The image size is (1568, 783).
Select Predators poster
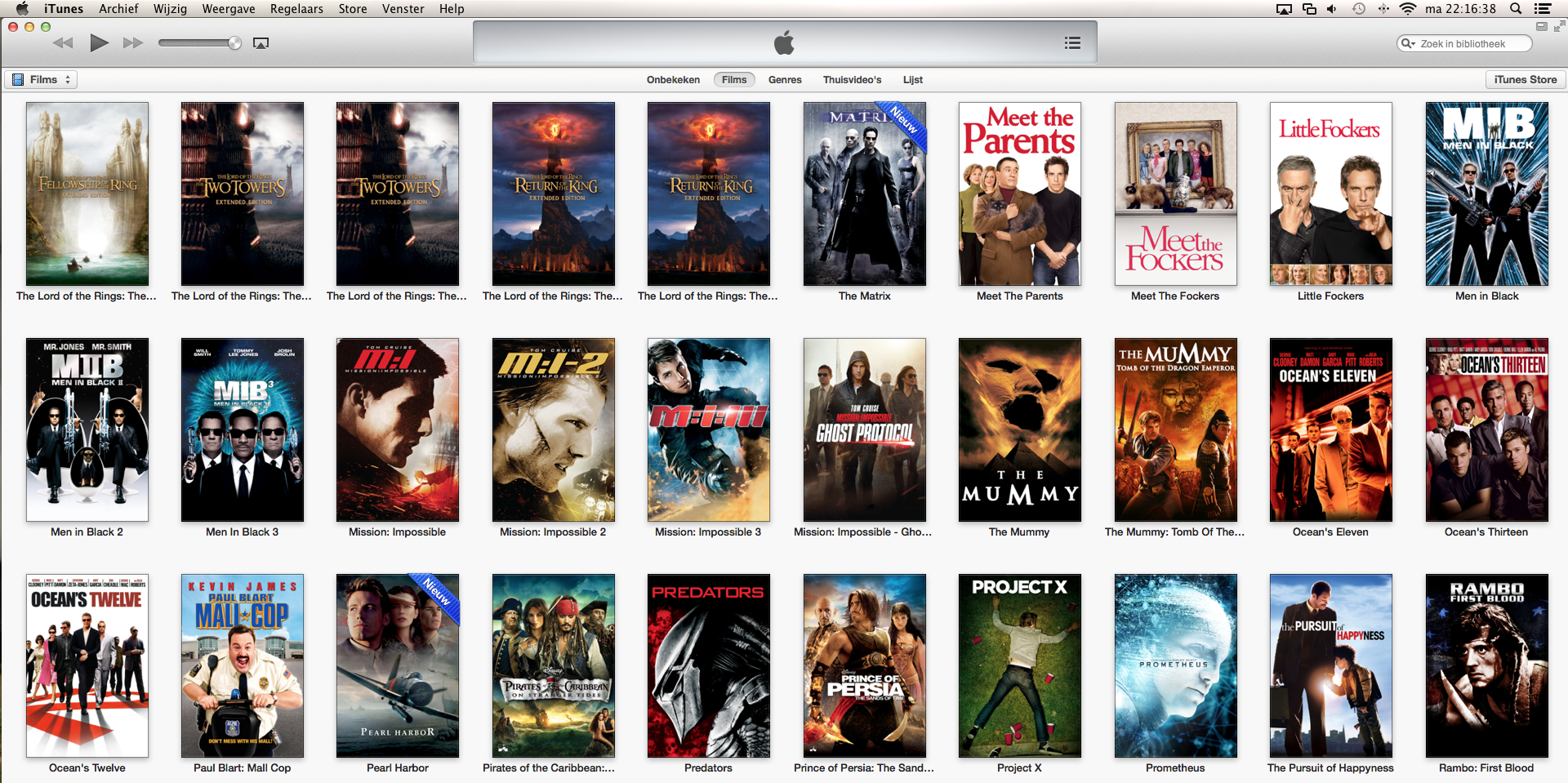click(x=709, y=665)
